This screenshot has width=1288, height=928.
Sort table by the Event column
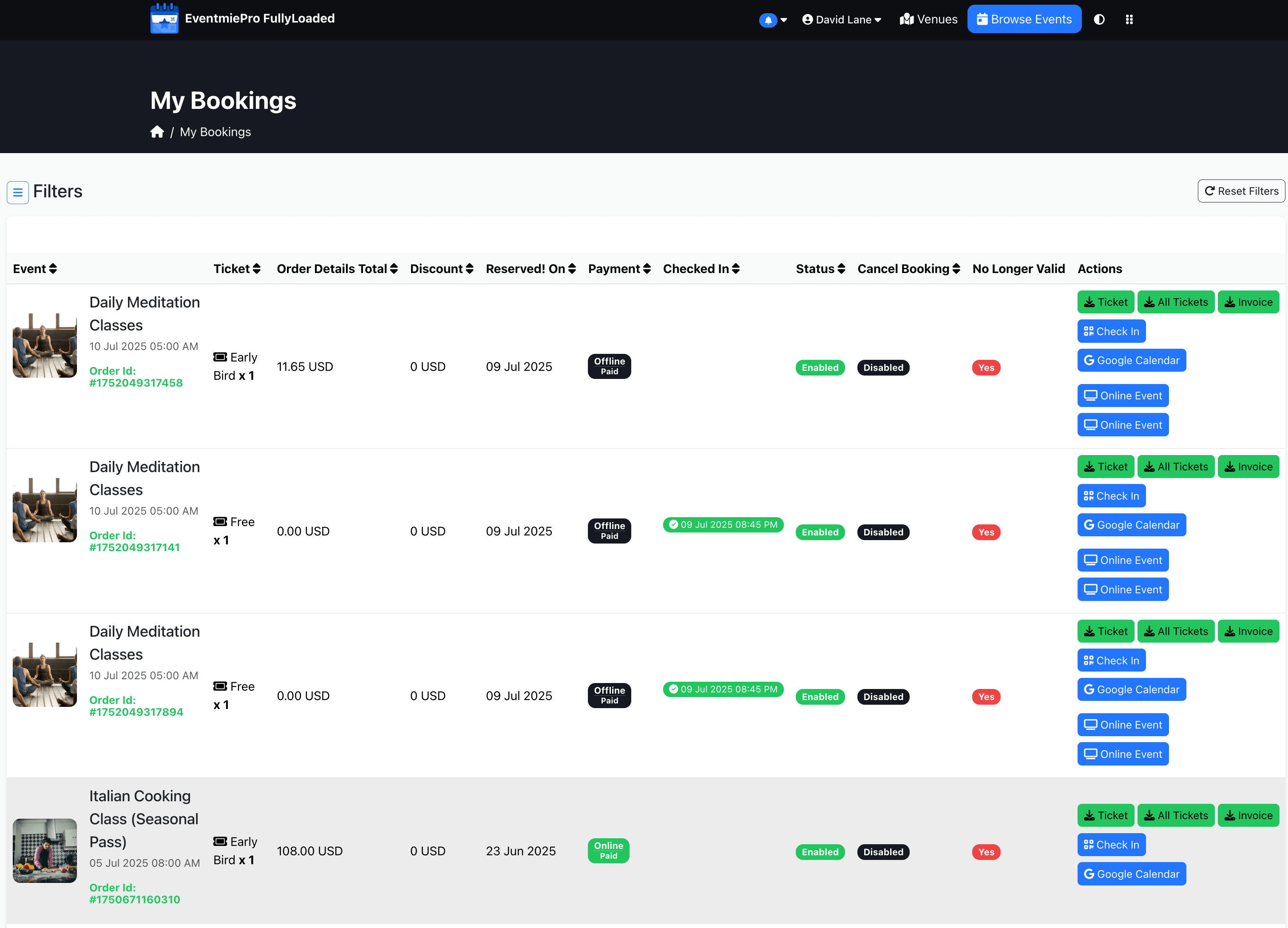click(x=34, y=269)
